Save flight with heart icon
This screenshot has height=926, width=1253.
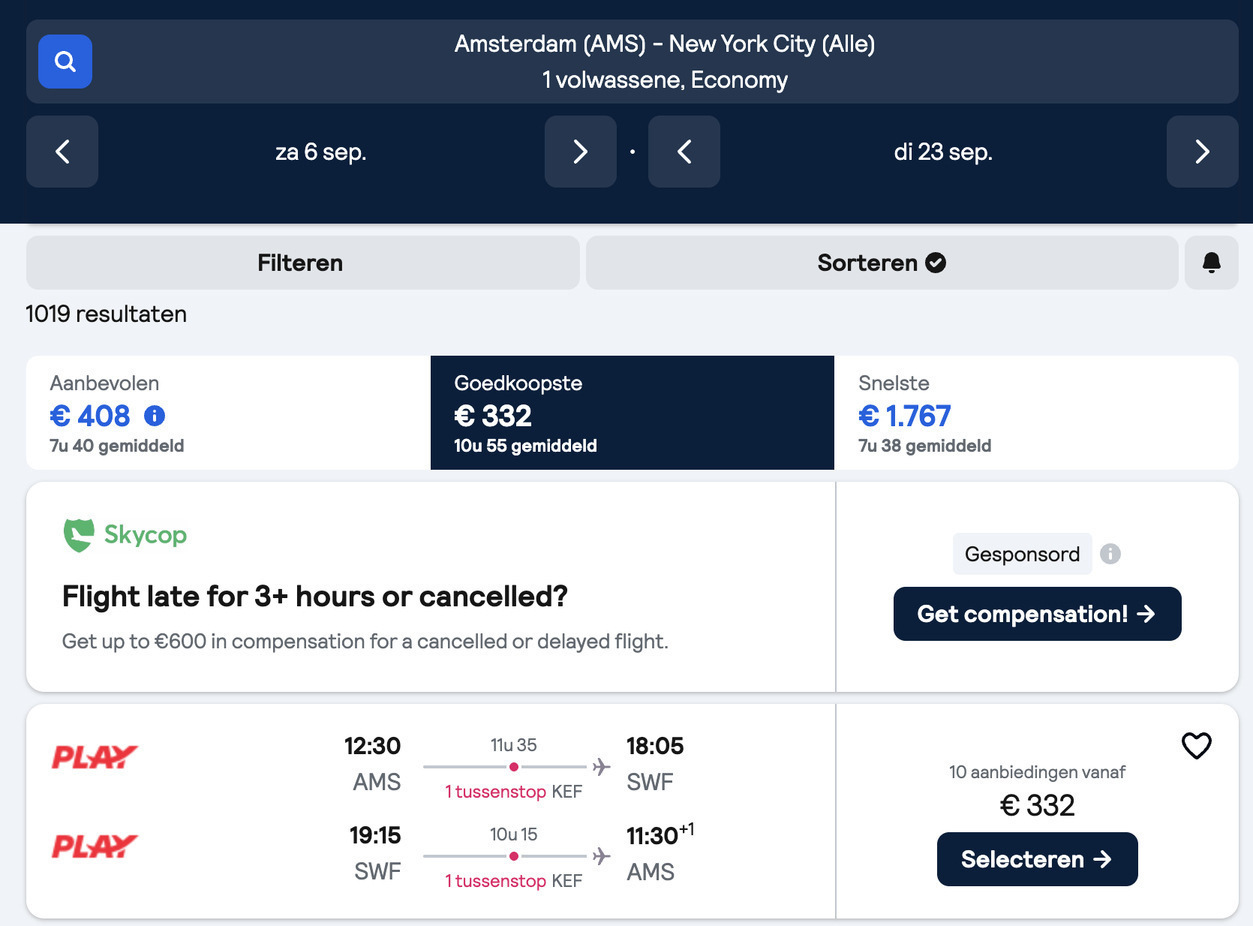pyautogui.click(x=1196, y=746)
